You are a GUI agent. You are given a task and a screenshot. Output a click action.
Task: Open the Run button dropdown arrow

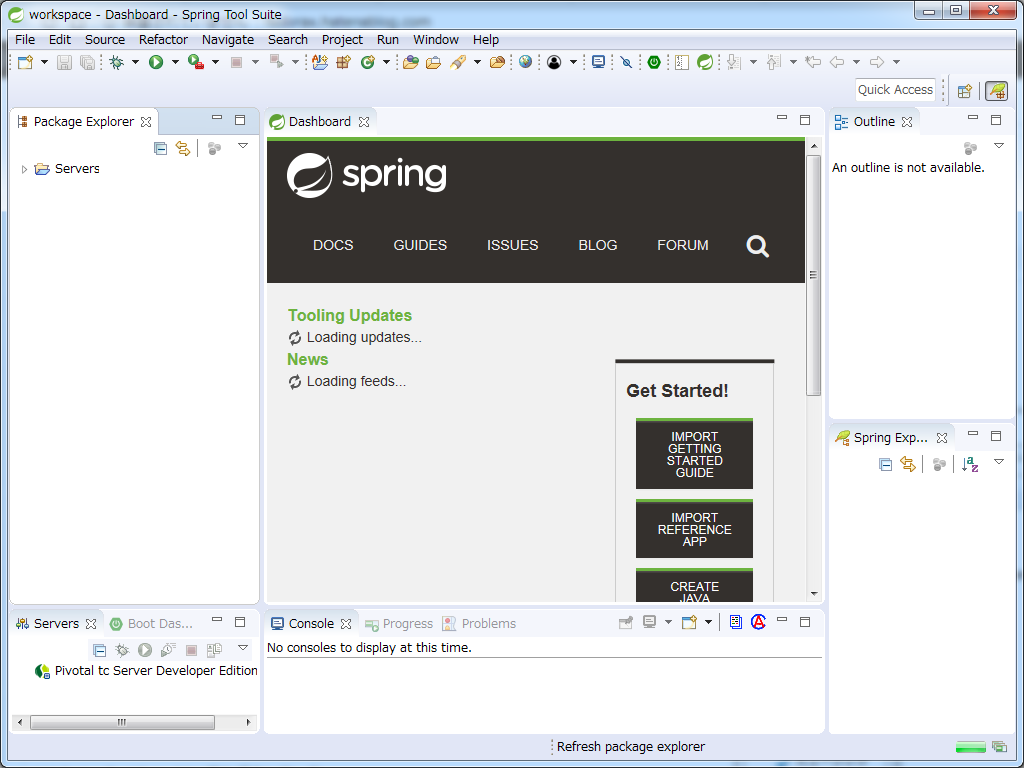pyautogui.click(x=175, y=62)
